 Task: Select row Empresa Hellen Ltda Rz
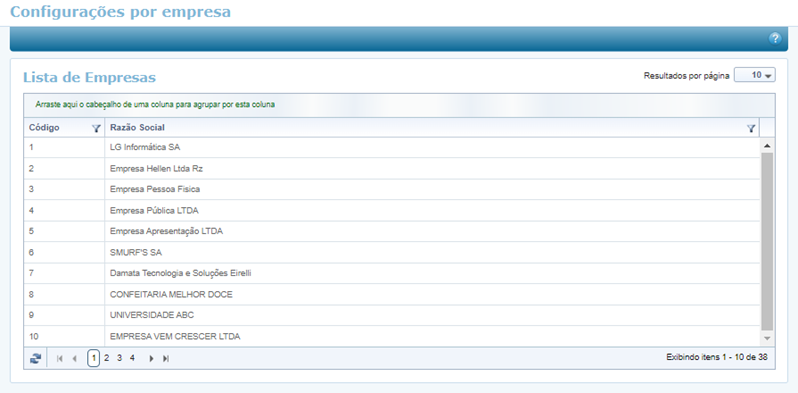tap(392, 169)
